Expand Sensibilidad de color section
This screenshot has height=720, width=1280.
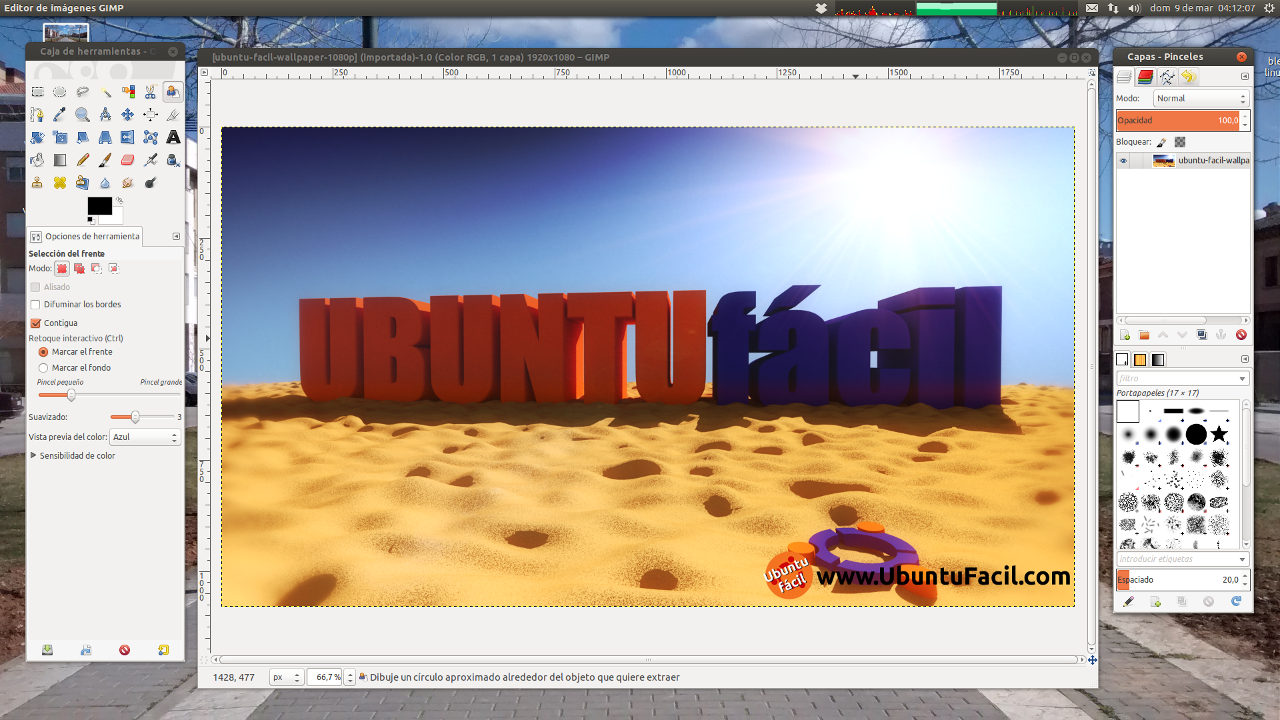[x=33, y=455]
